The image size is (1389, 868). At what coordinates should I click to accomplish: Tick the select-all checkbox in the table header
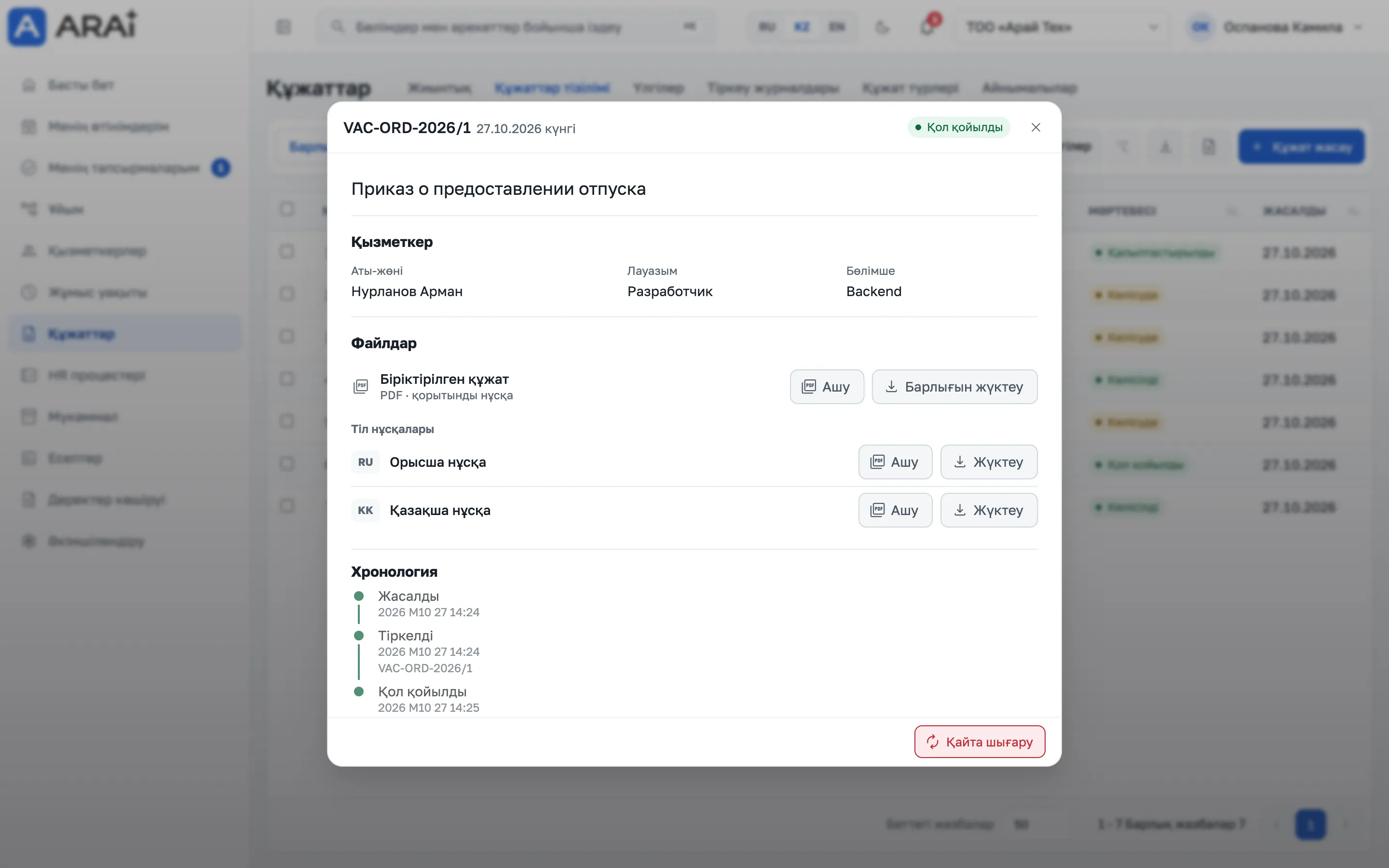coord(287,209)
